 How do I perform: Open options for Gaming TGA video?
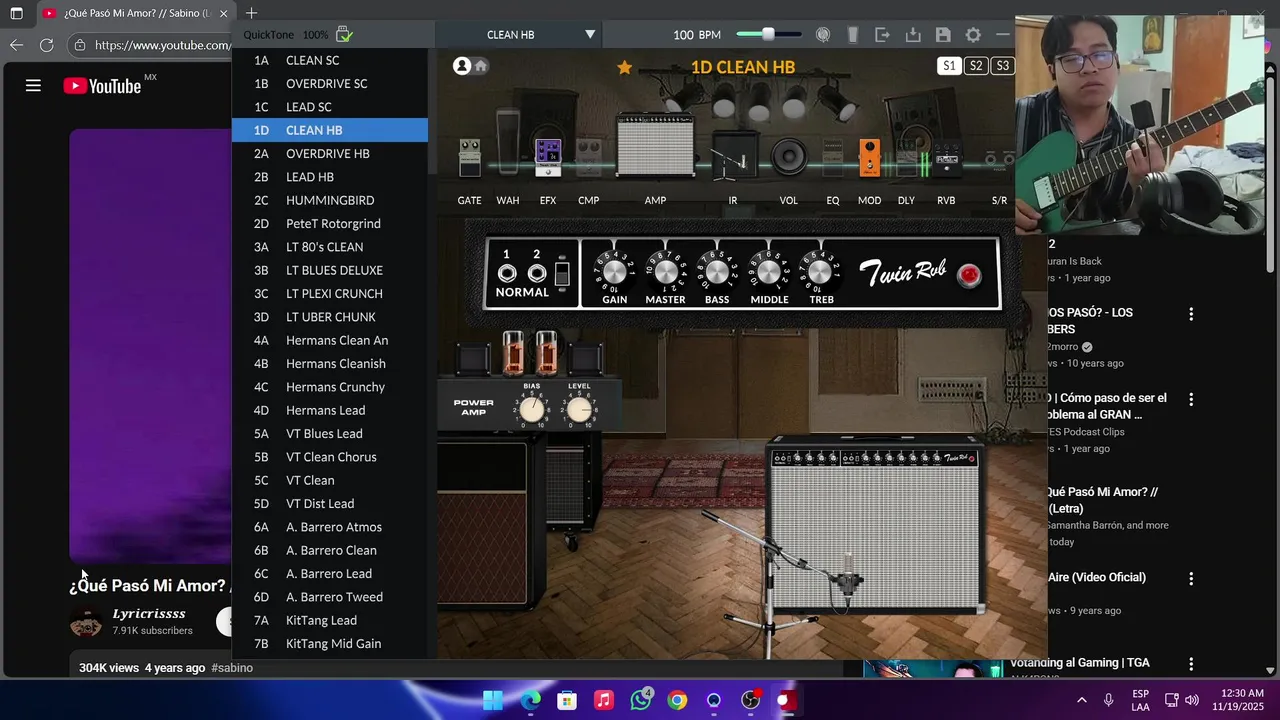(1191, 663)
